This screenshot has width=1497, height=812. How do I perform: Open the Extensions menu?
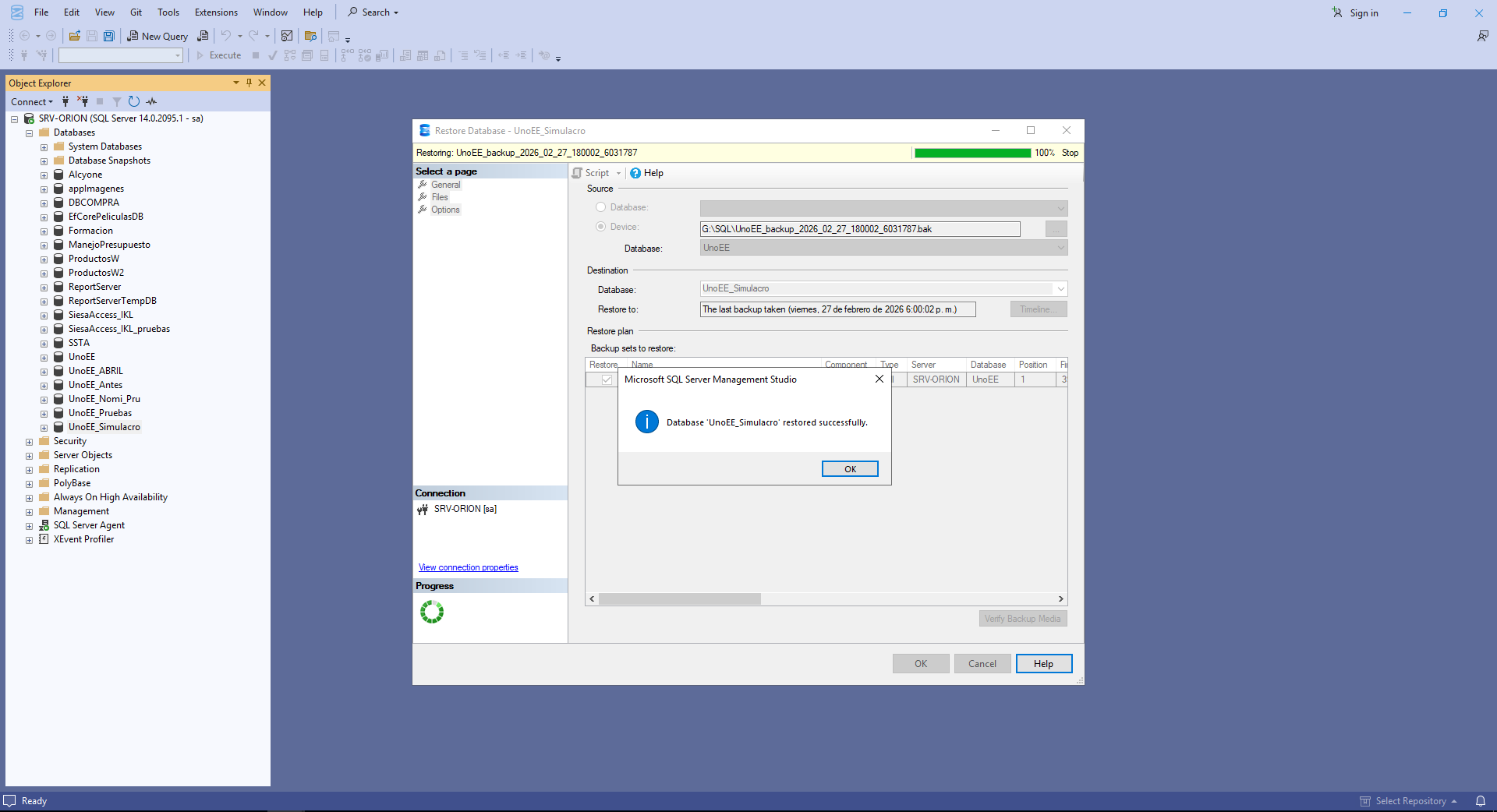tap(216, 12)
